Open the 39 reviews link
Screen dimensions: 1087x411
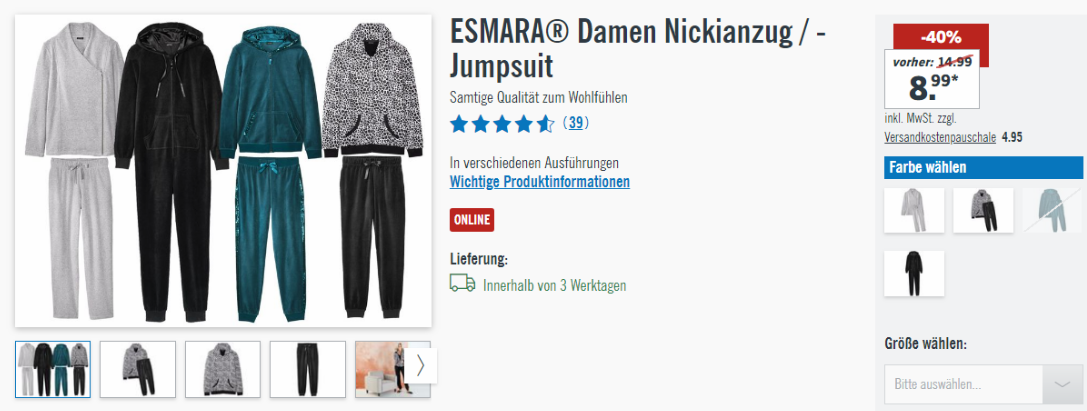[x=576, y=123]
